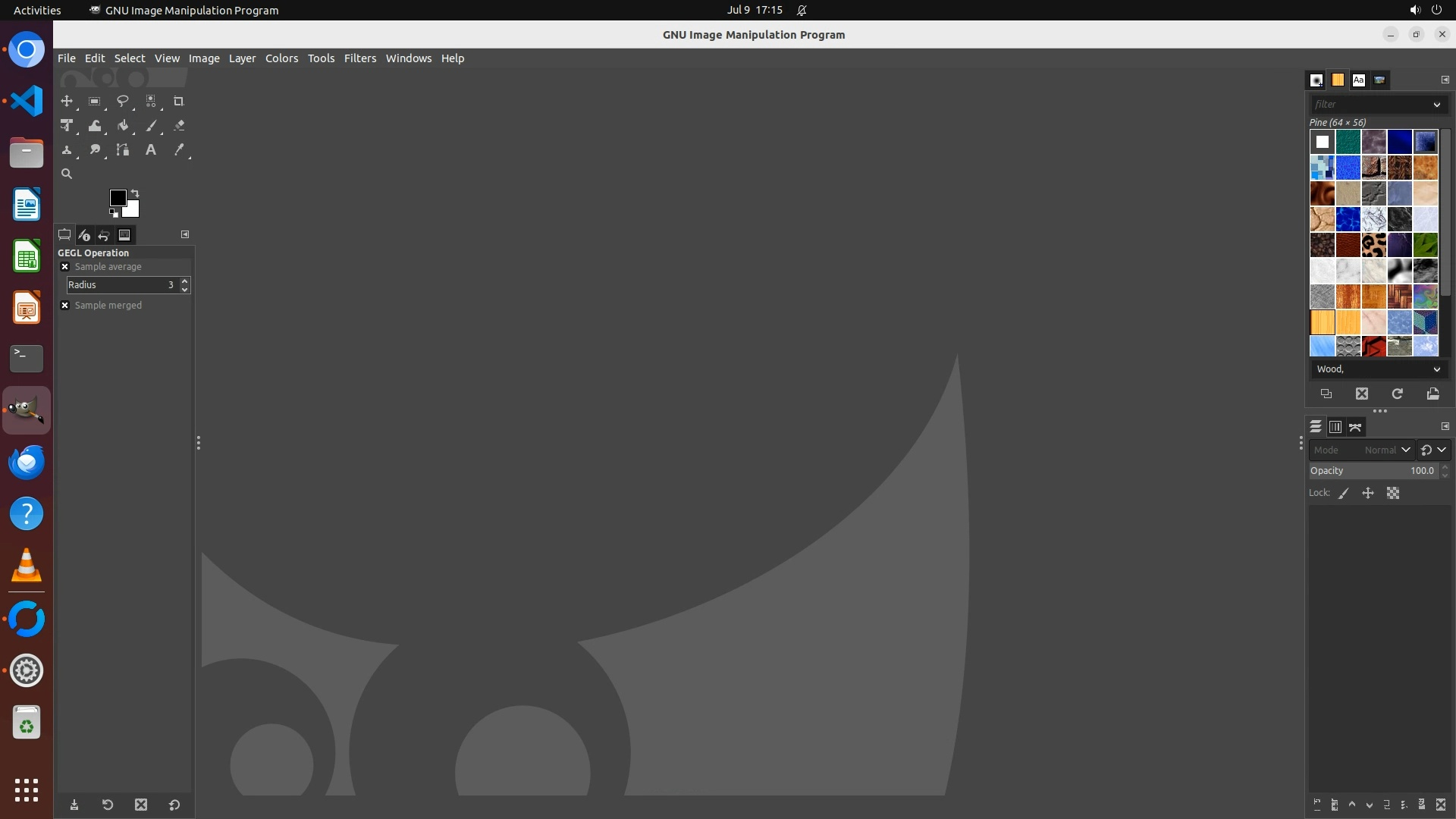Toggle the Sample average checkbox

[65, 267]
